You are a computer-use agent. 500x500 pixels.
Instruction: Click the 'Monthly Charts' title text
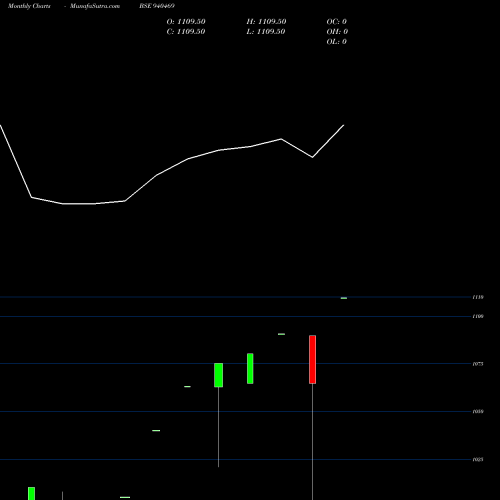pyautogui.click(x=29, y=6)
